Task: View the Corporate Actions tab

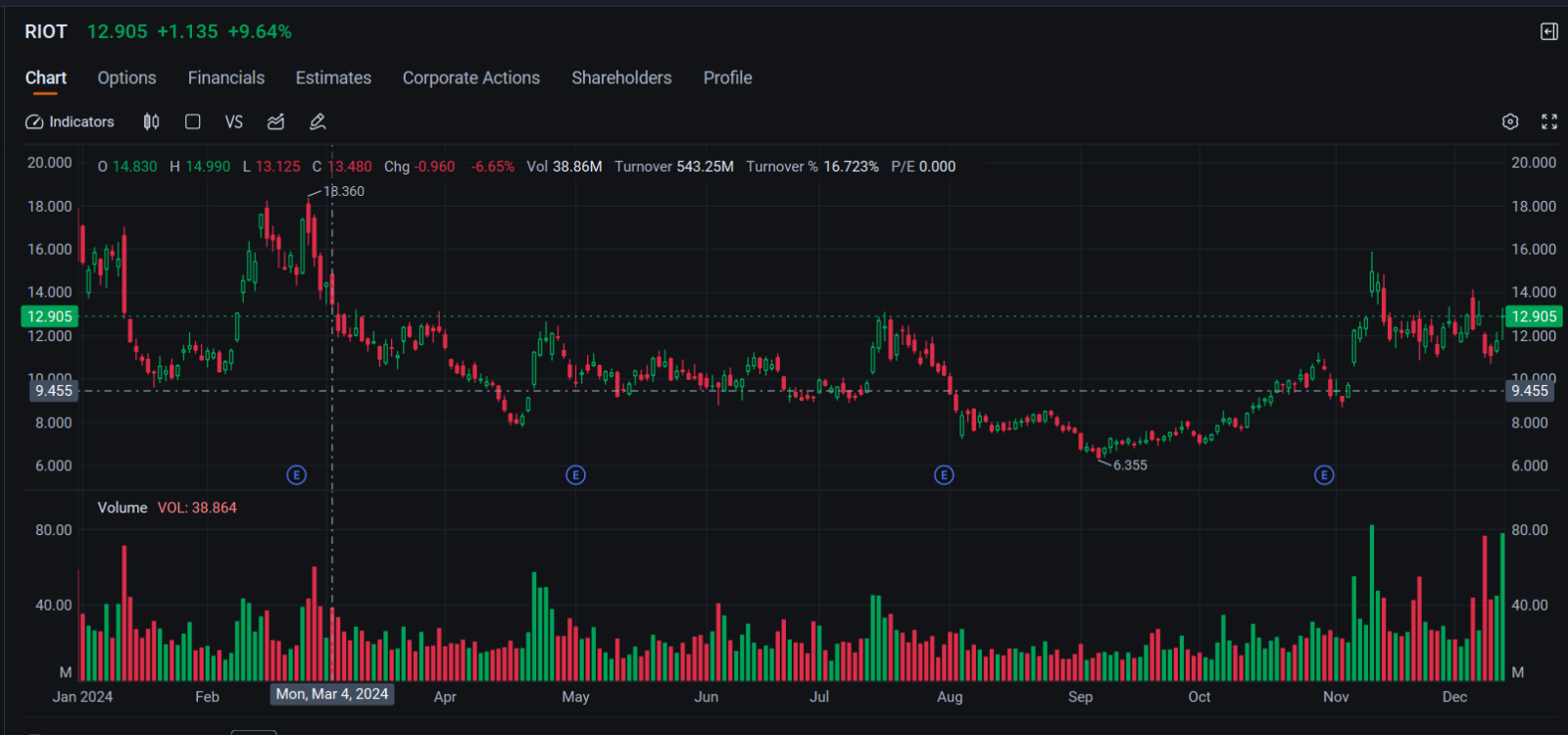Action: (471, 77)
